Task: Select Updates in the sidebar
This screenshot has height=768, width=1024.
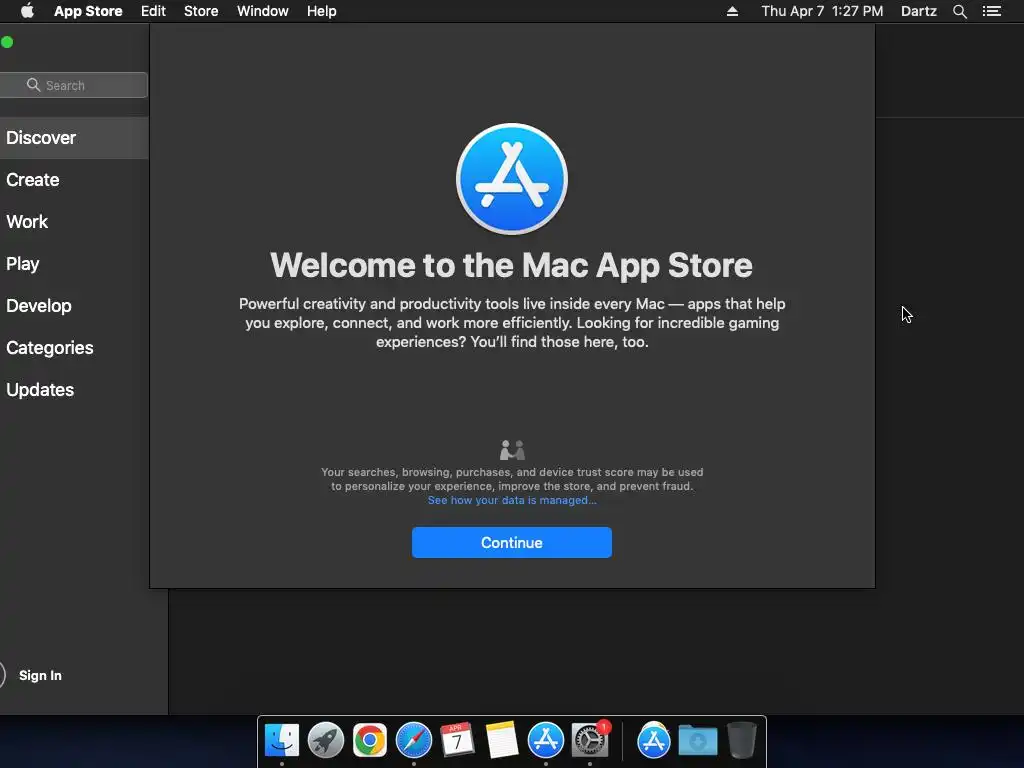Action: 74,390
